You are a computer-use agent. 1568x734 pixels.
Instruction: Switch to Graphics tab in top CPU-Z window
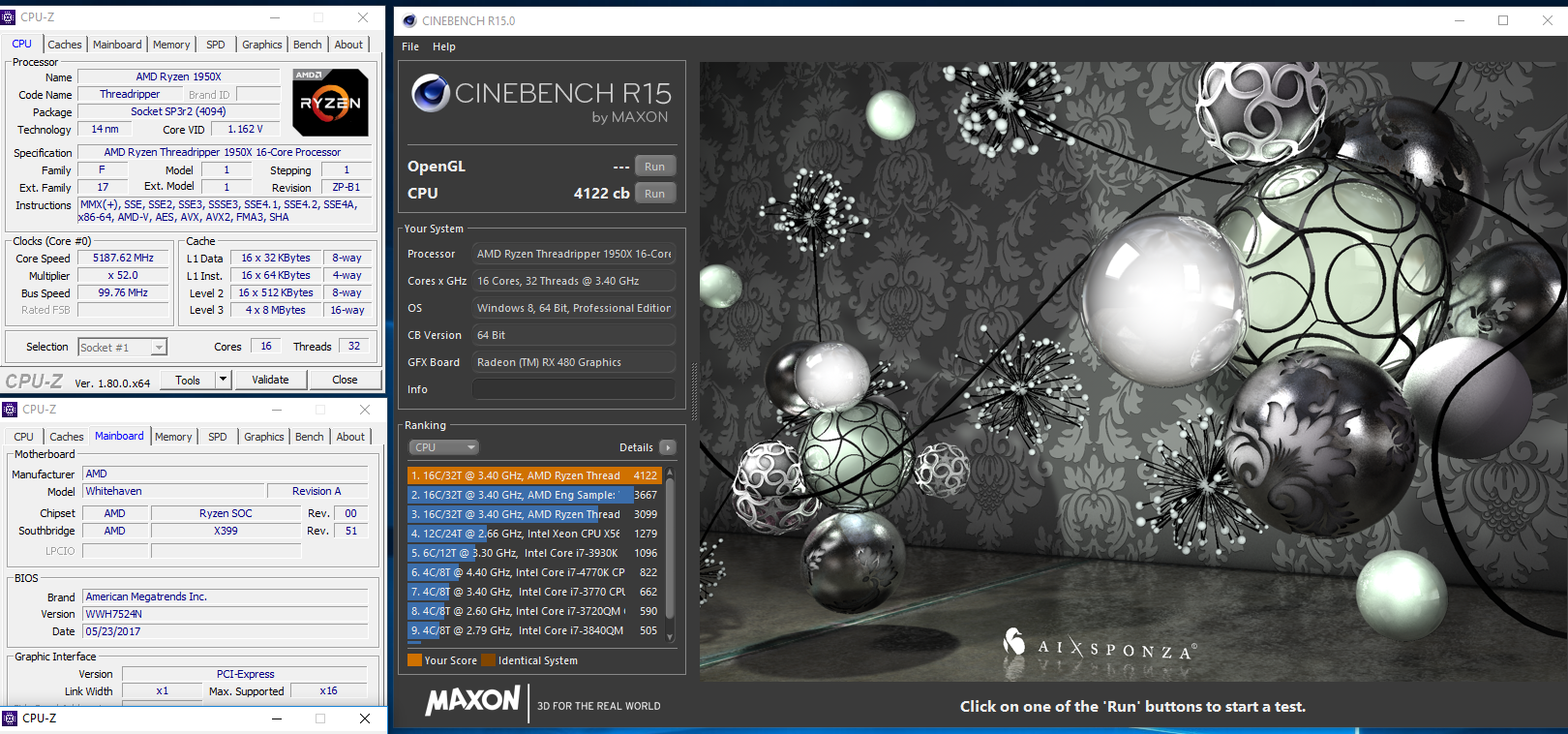pos(262,45)
